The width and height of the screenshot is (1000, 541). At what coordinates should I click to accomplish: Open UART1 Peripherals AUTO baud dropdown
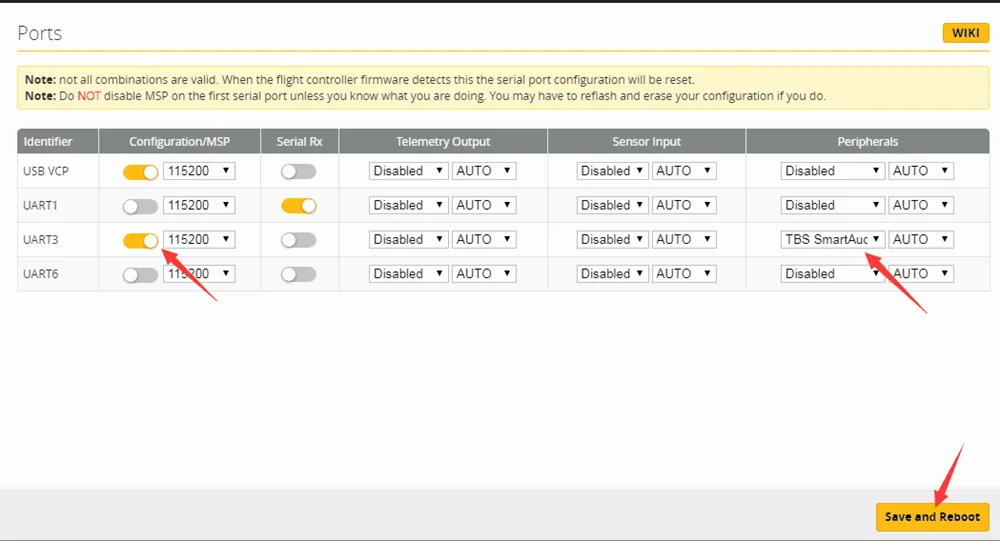921,205
